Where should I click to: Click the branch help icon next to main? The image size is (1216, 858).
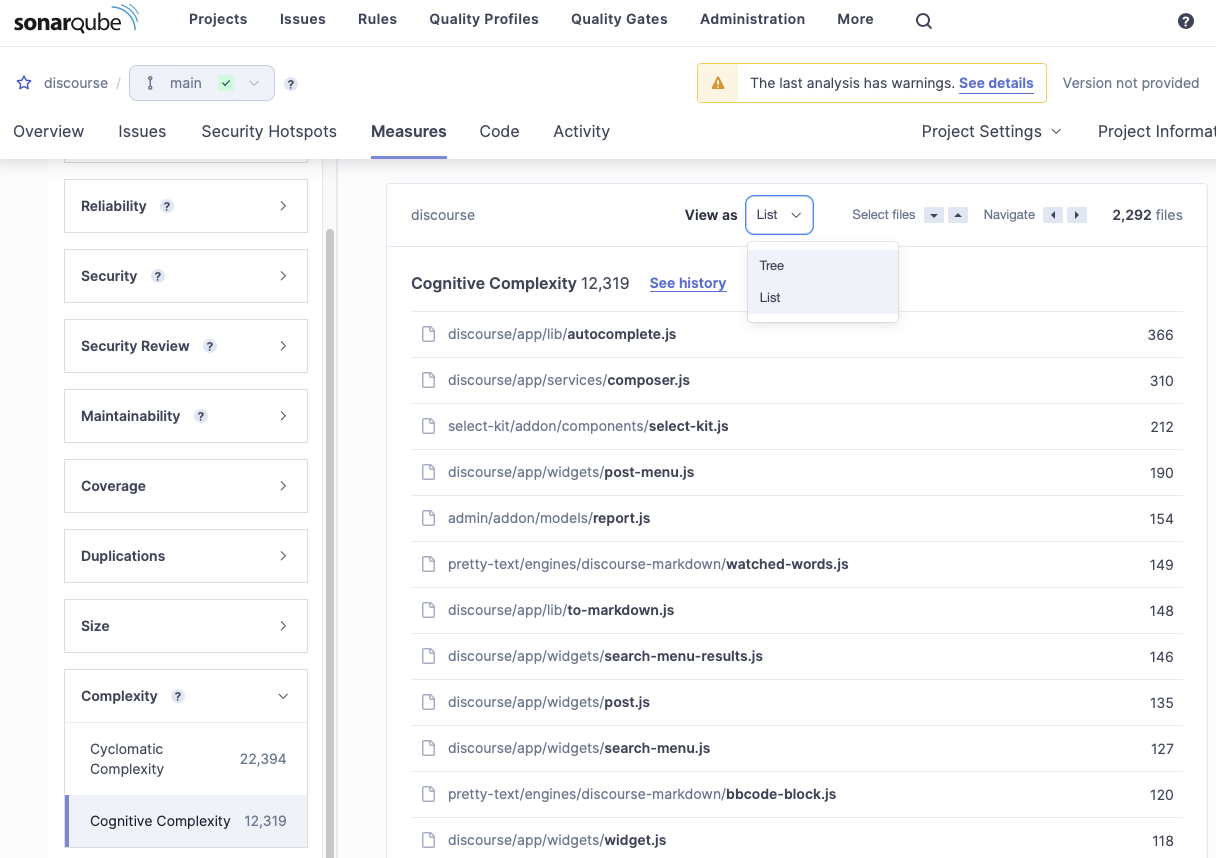(x=291, y=84)
